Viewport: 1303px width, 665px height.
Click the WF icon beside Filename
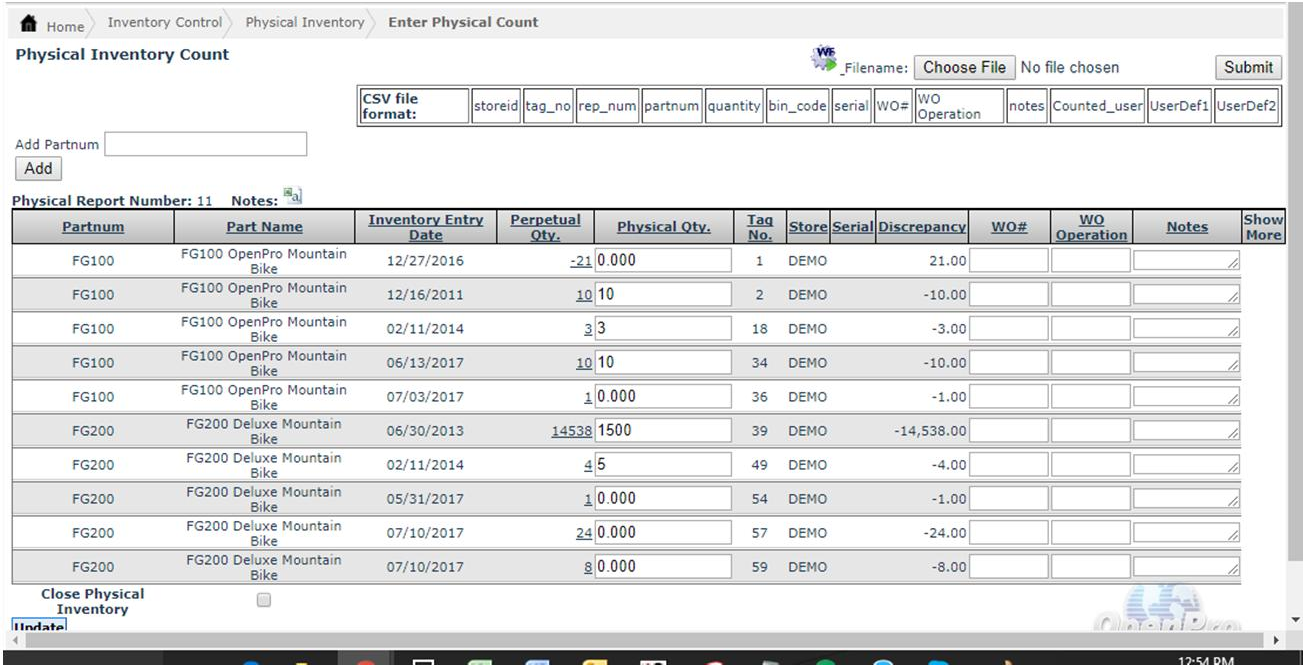824,60
